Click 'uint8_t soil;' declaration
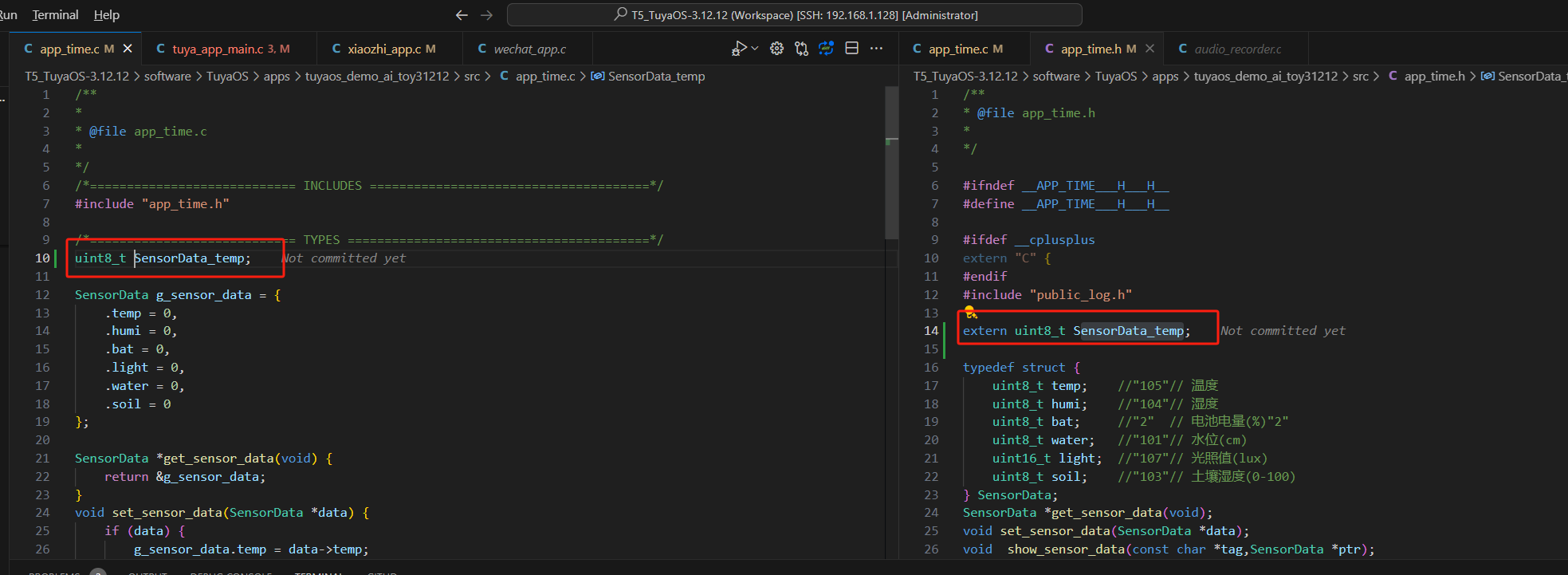 pos(1039,477)
